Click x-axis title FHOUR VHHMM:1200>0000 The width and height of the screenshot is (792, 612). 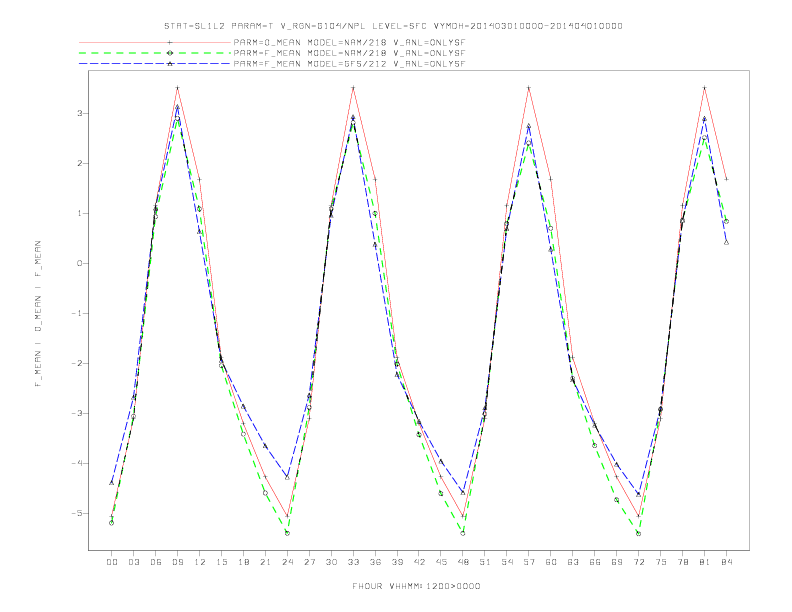tap(416, 586)
